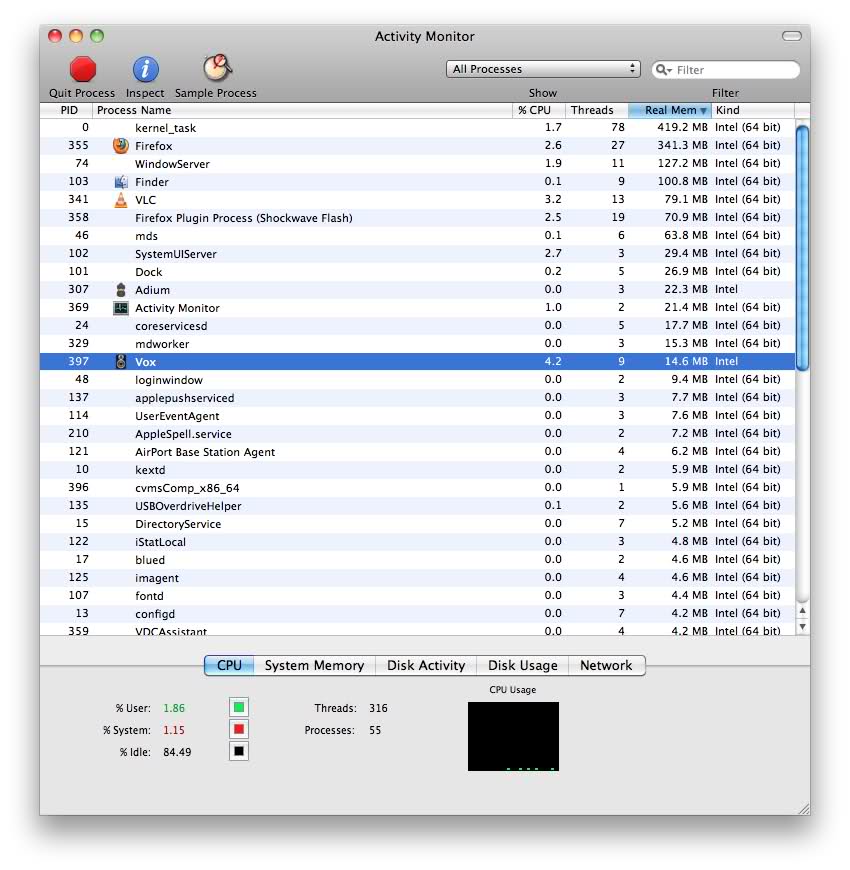Select the mds process row

pyautogui.click(x=417, y=236)
